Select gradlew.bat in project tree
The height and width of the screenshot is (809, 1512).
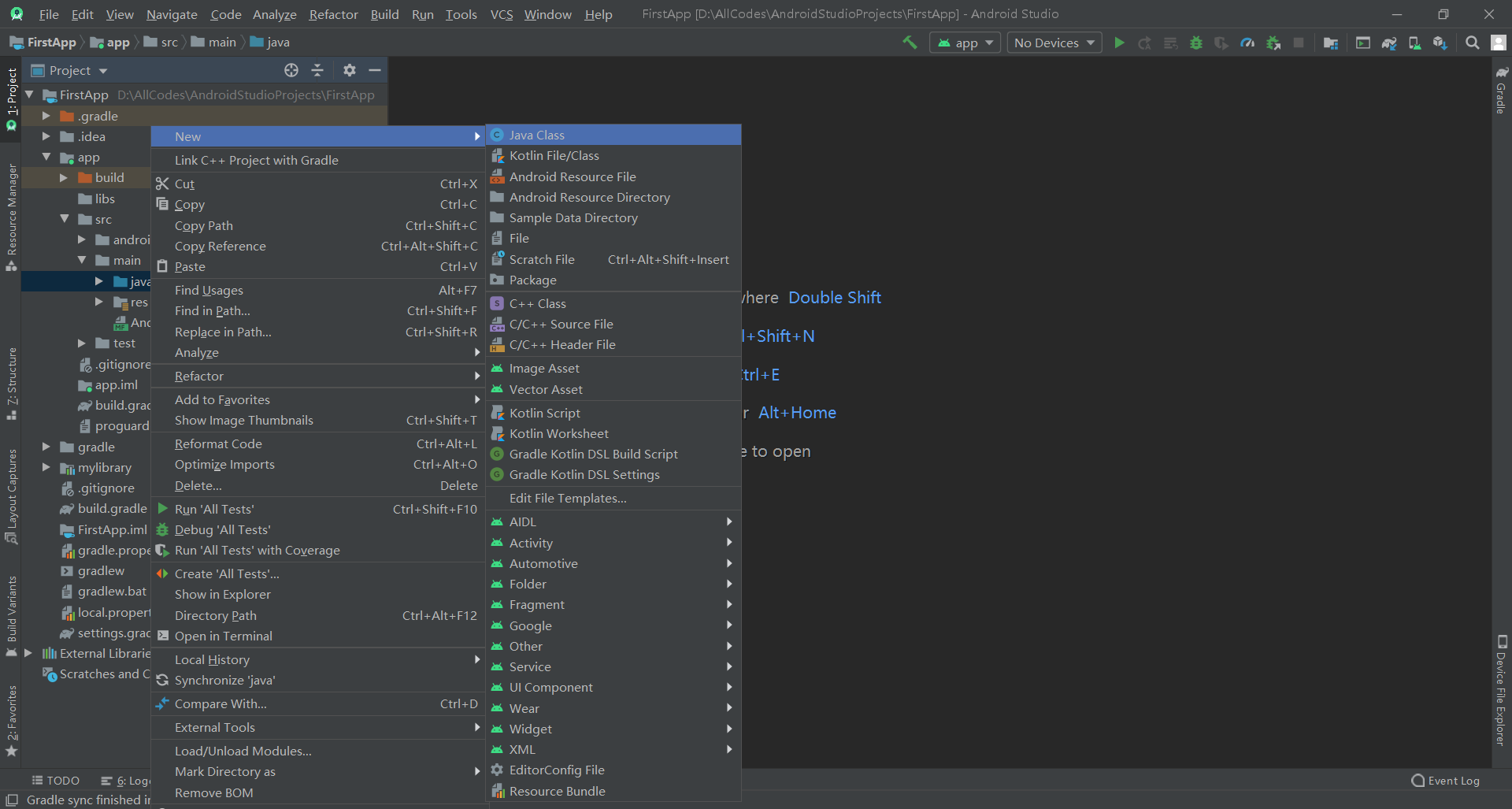104,591
